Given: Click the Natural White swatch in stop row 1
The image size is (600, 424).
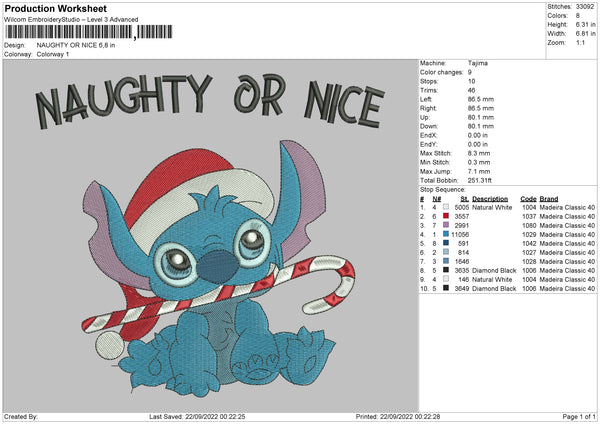Looking at the screenshot, I should coord(446,207).
